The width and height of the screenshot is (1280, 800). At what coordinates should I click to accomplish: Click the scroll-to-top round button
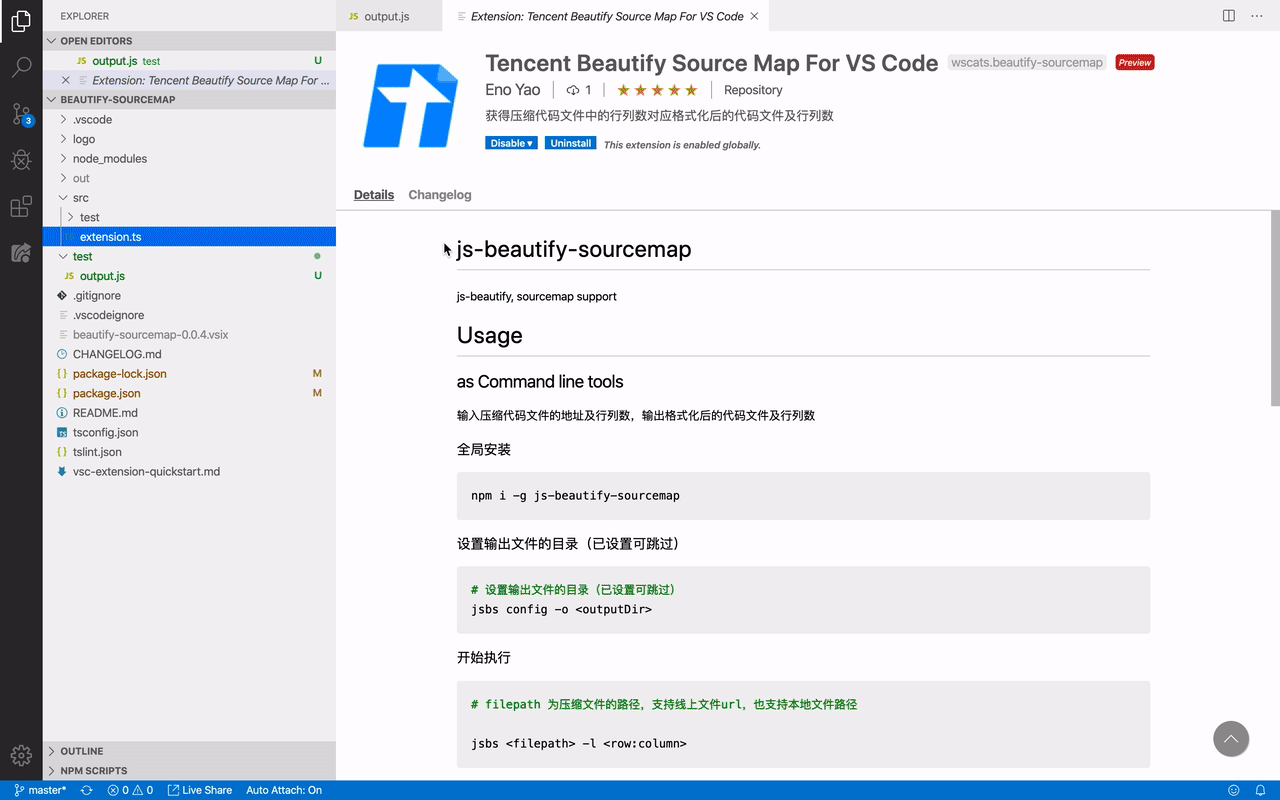coord(1231,739)
